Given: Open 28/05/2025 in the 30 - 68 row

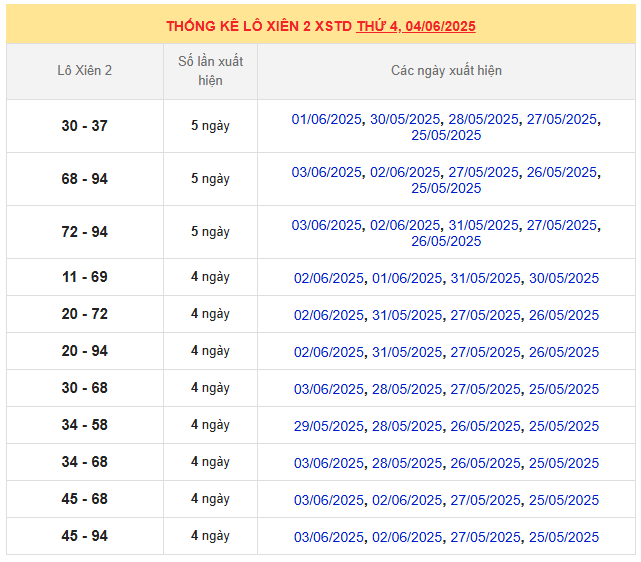Looking at the screenshot, I should [407, 389].
